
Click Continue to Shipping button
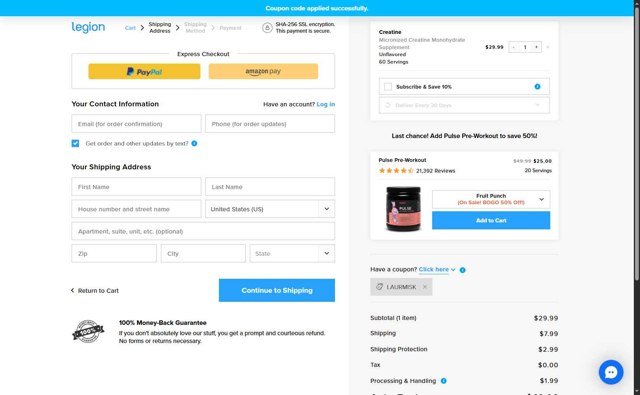pos(277,290)
